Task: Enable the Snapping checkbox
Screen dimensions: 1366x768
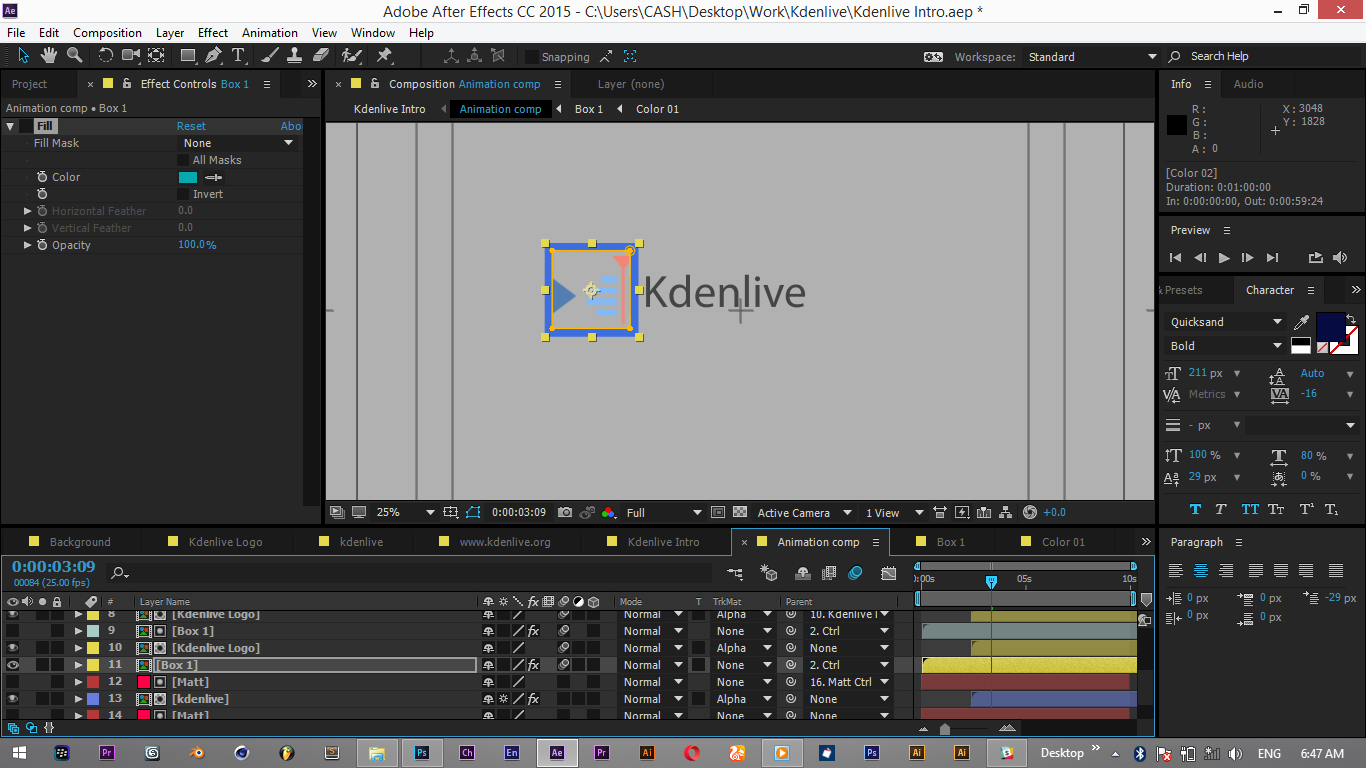Action: tap(532, 57)
